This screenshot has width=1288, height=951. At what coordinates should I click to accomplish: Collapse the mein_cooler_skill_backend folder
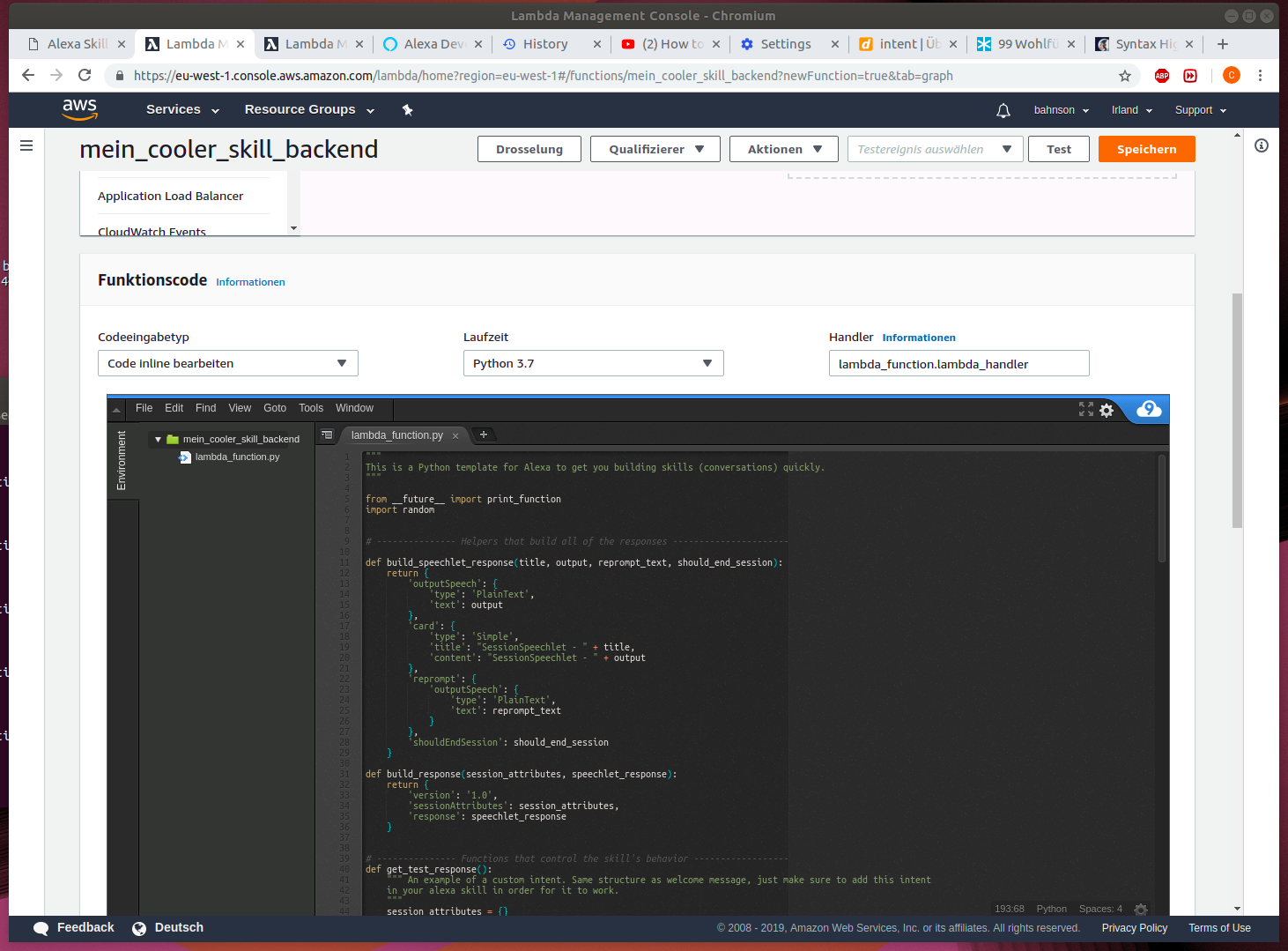pyautogui.click(x=158, y=438)
